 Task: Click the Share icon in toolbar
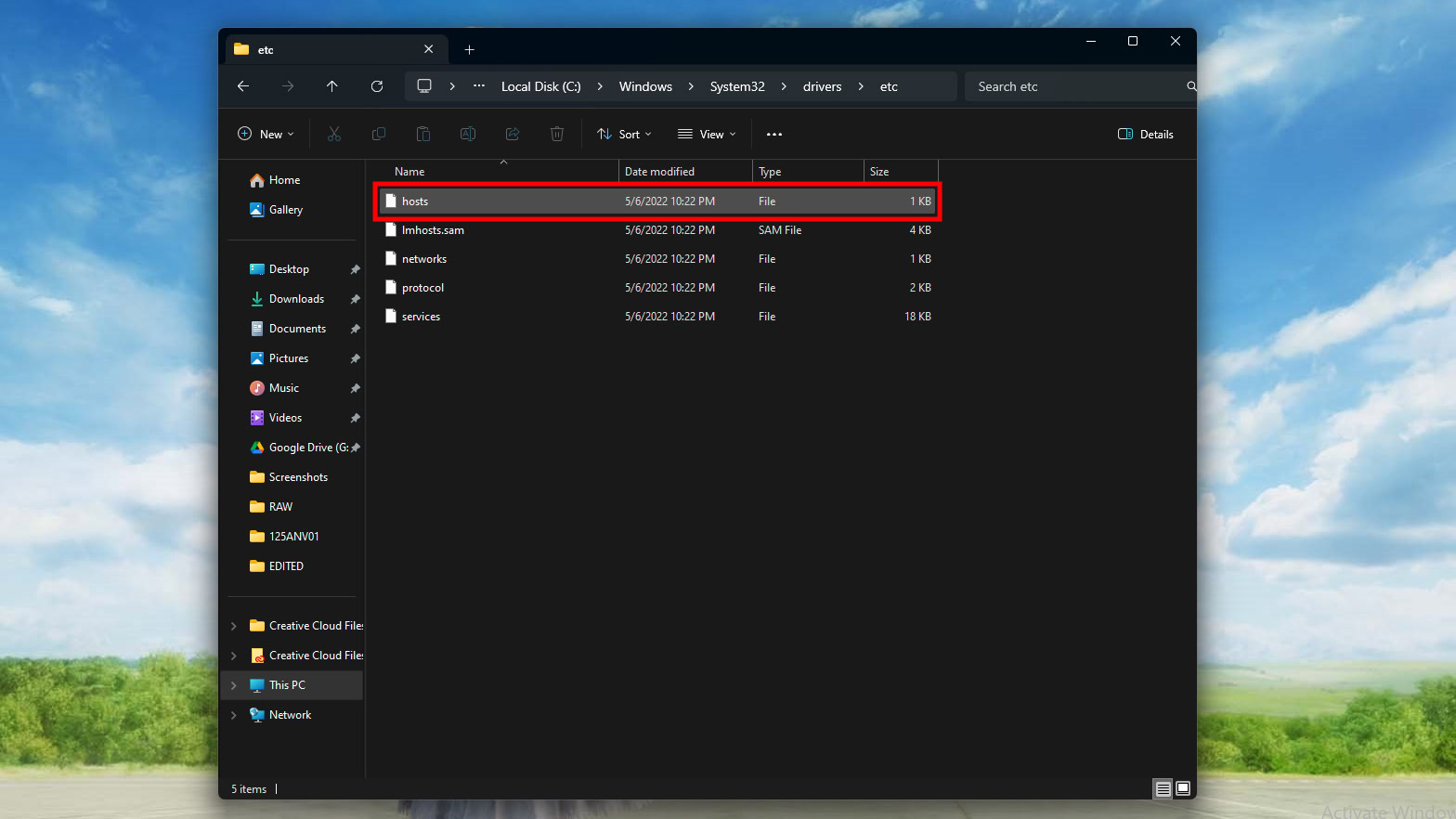pos(513,134)
